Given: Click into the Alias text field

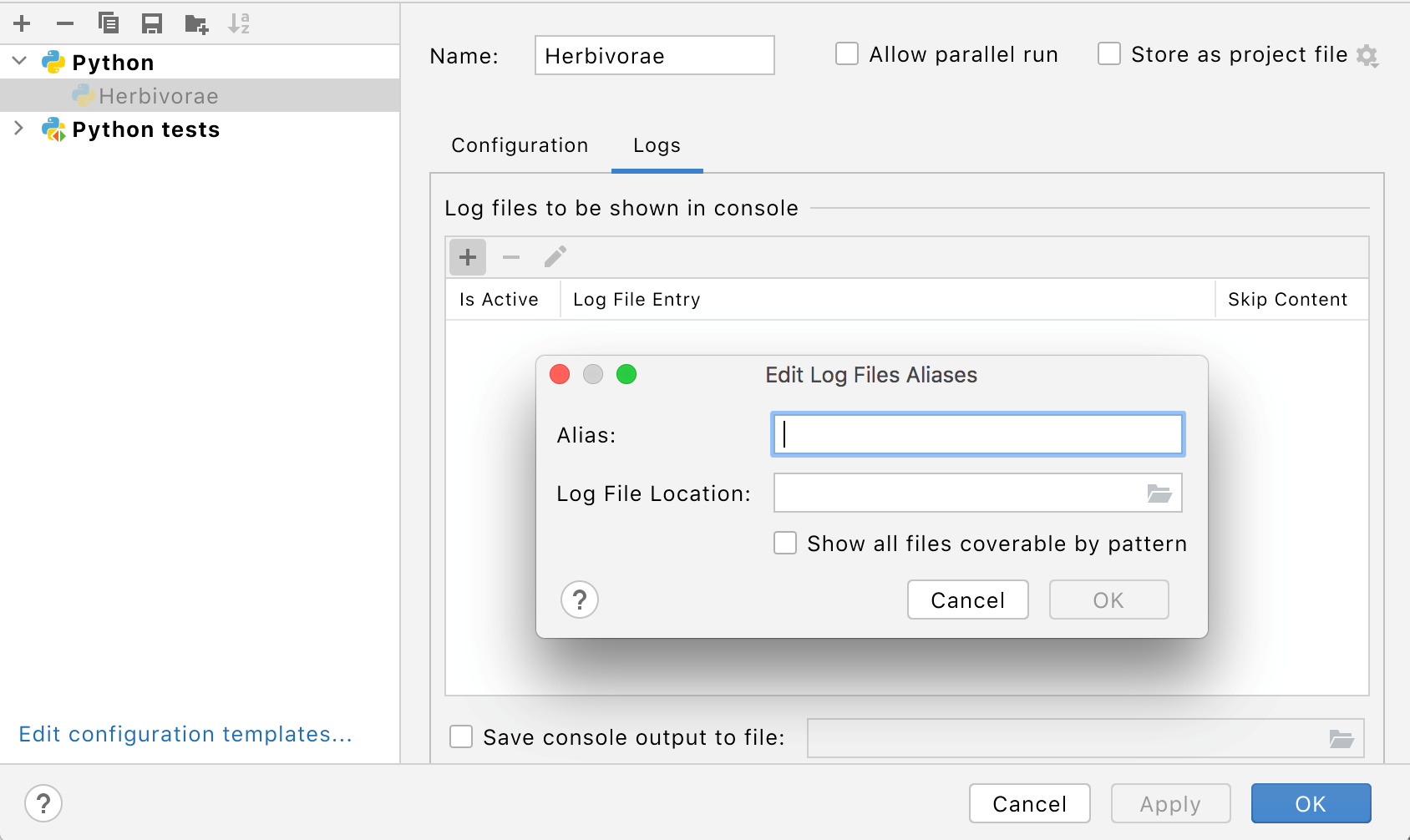Looking at the screenshot, I should click(x=977, y=434).
